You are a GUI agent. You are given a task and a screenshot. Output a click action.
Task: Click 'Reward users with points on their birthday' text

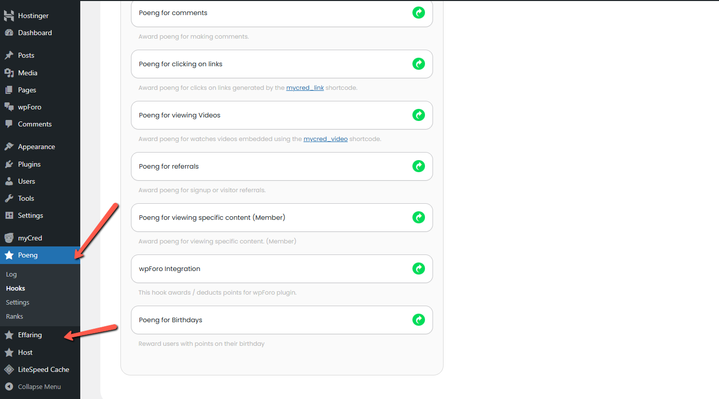click(201, 344)
